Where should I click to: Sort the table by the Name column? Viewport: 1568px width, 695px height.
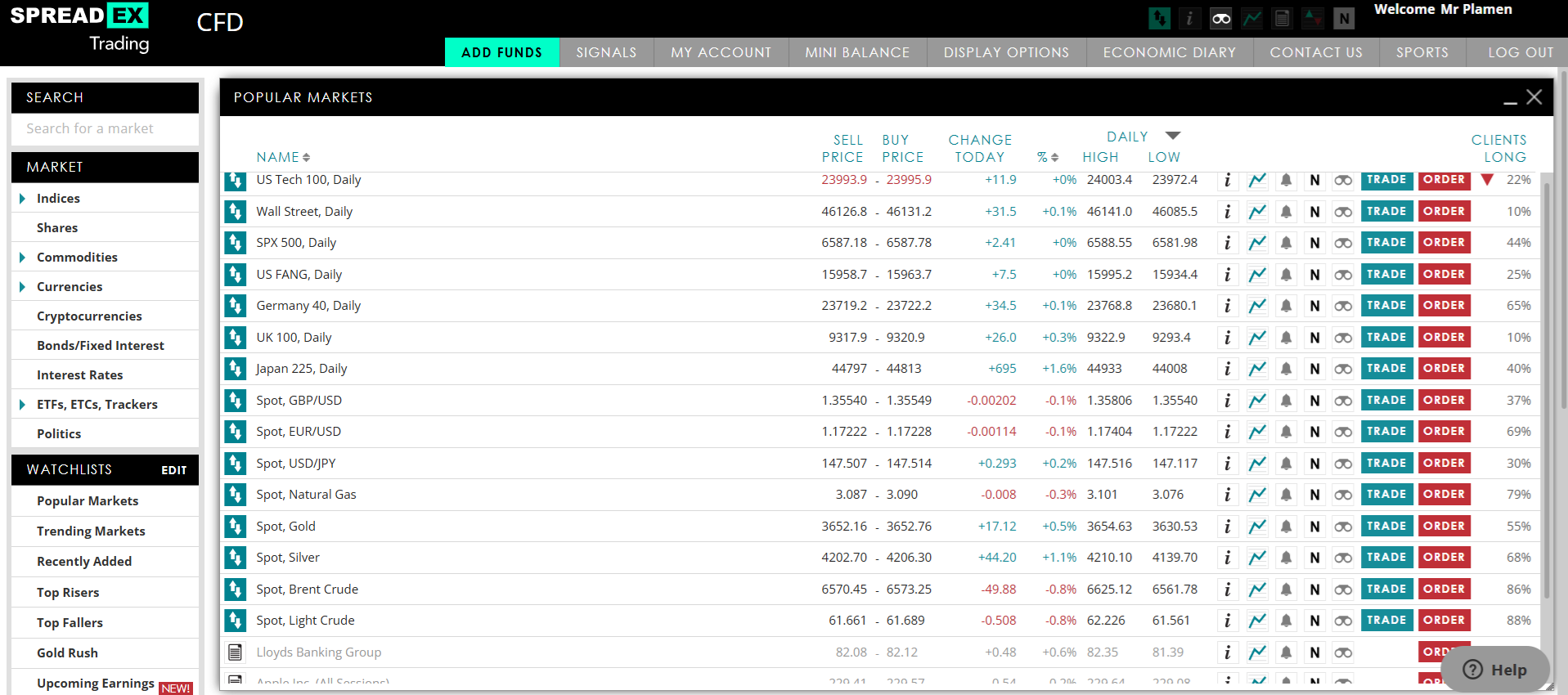point(283,157)
